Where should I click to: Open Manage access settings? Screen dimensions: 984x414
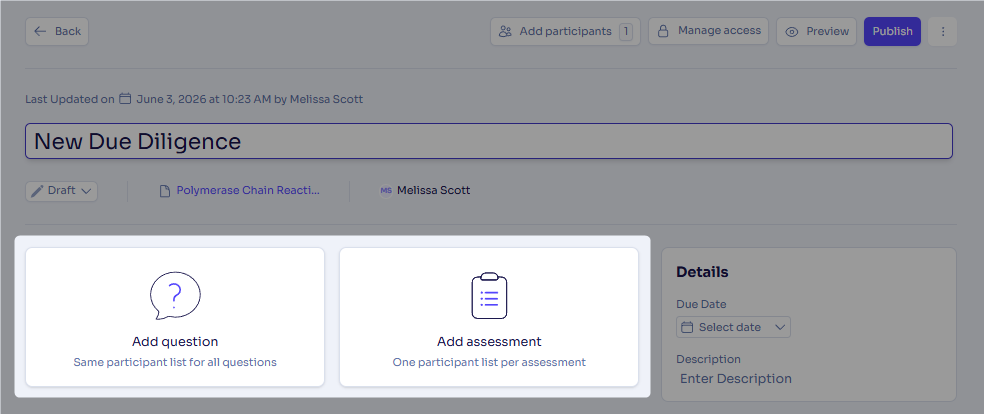(708, 31)
